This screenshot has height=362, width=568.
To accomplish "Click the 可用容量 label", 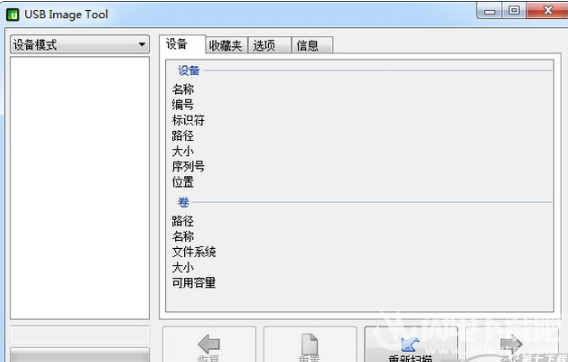I will pos(194,283).
